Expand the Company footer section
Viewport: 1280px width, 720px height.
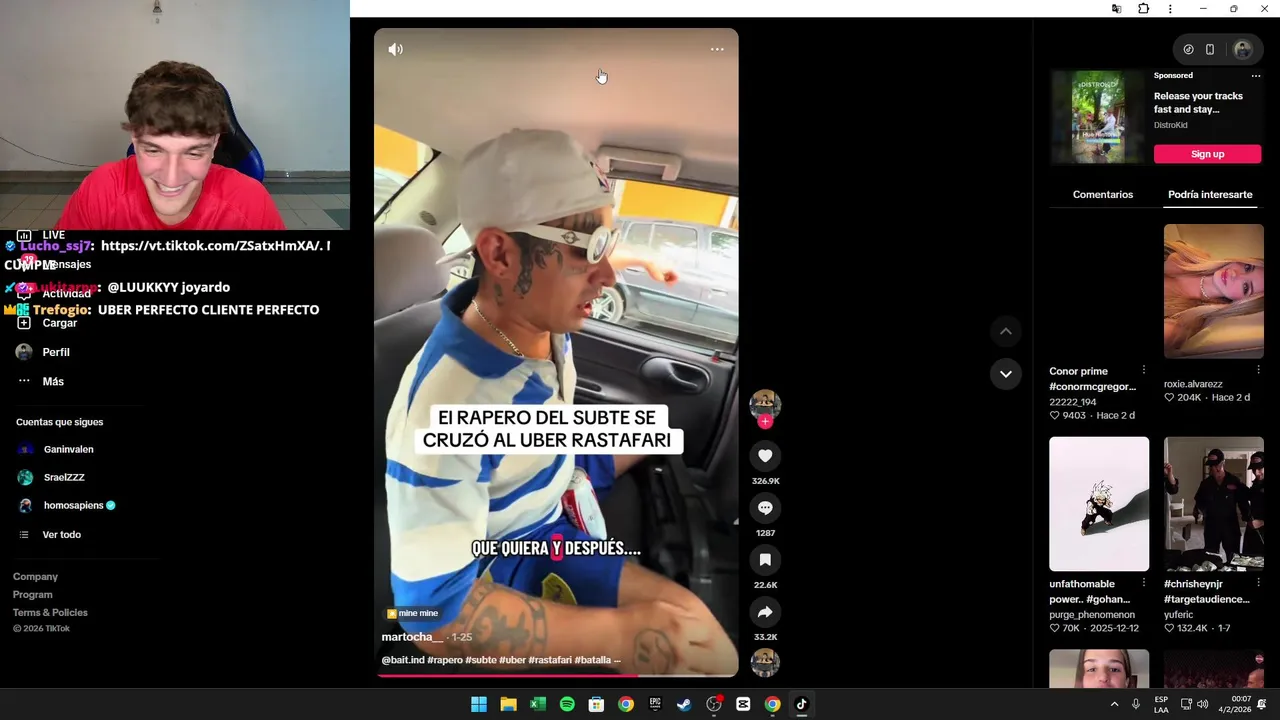pyautogui.click(x=35, y=577)
